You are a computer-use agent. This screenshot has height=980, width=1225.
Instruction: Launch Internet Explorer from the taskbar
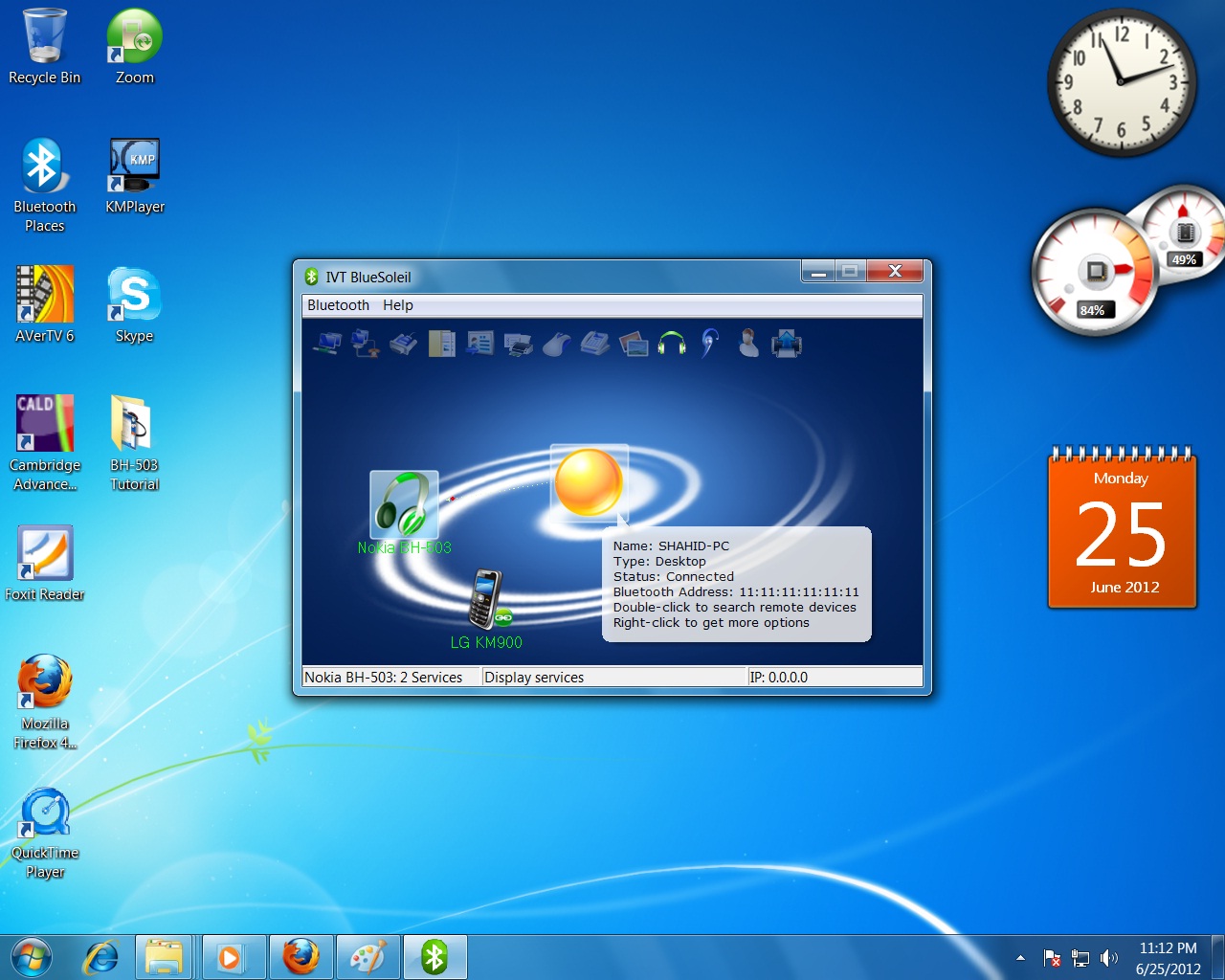[x=100, y=957]
